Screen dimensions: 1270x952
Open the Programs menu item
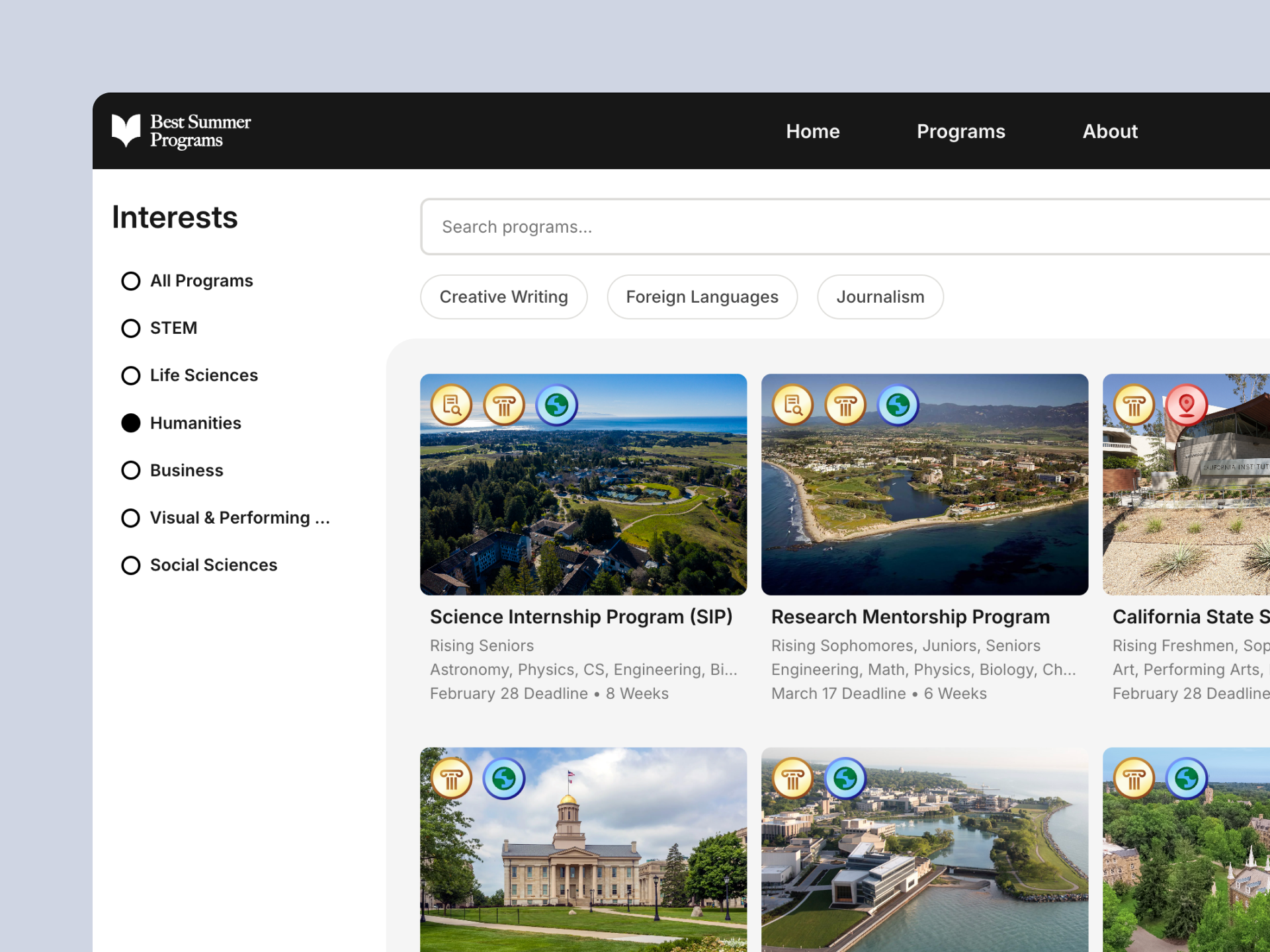960,131
